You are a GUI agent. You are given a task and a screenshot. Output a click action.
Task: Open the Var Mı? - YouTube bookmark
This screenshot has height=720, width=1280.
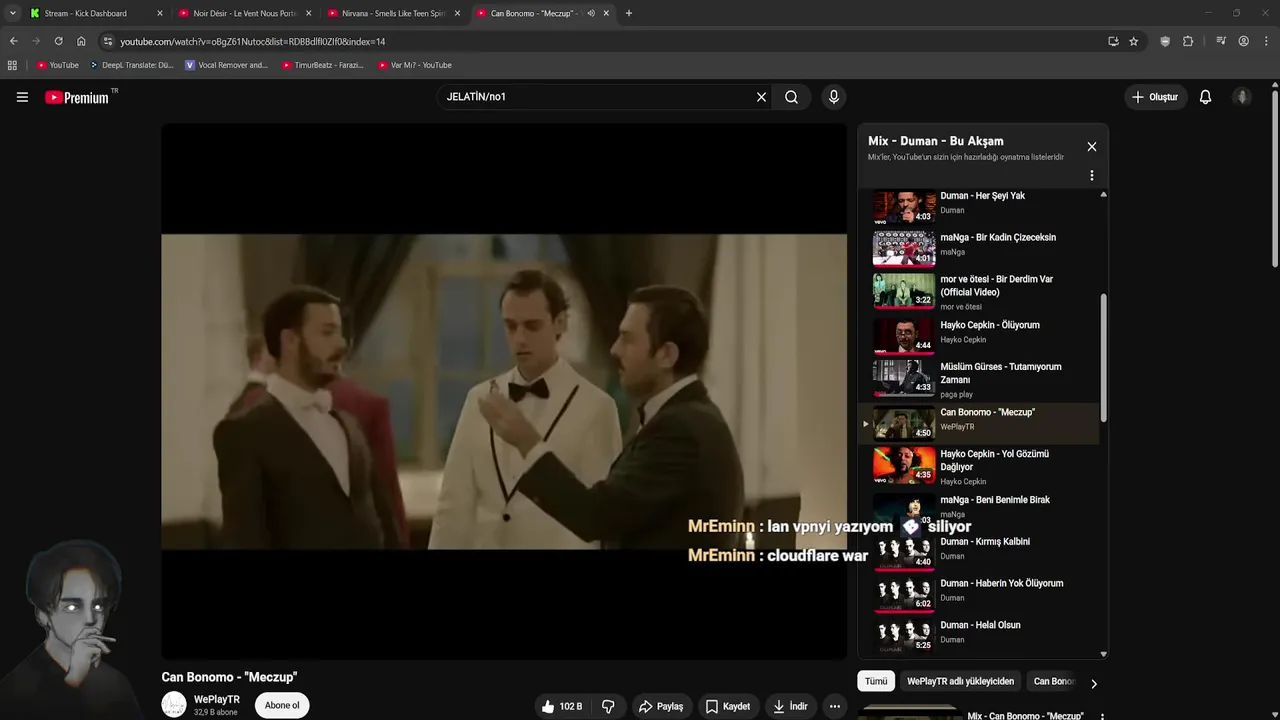click(x=415, y=65)
